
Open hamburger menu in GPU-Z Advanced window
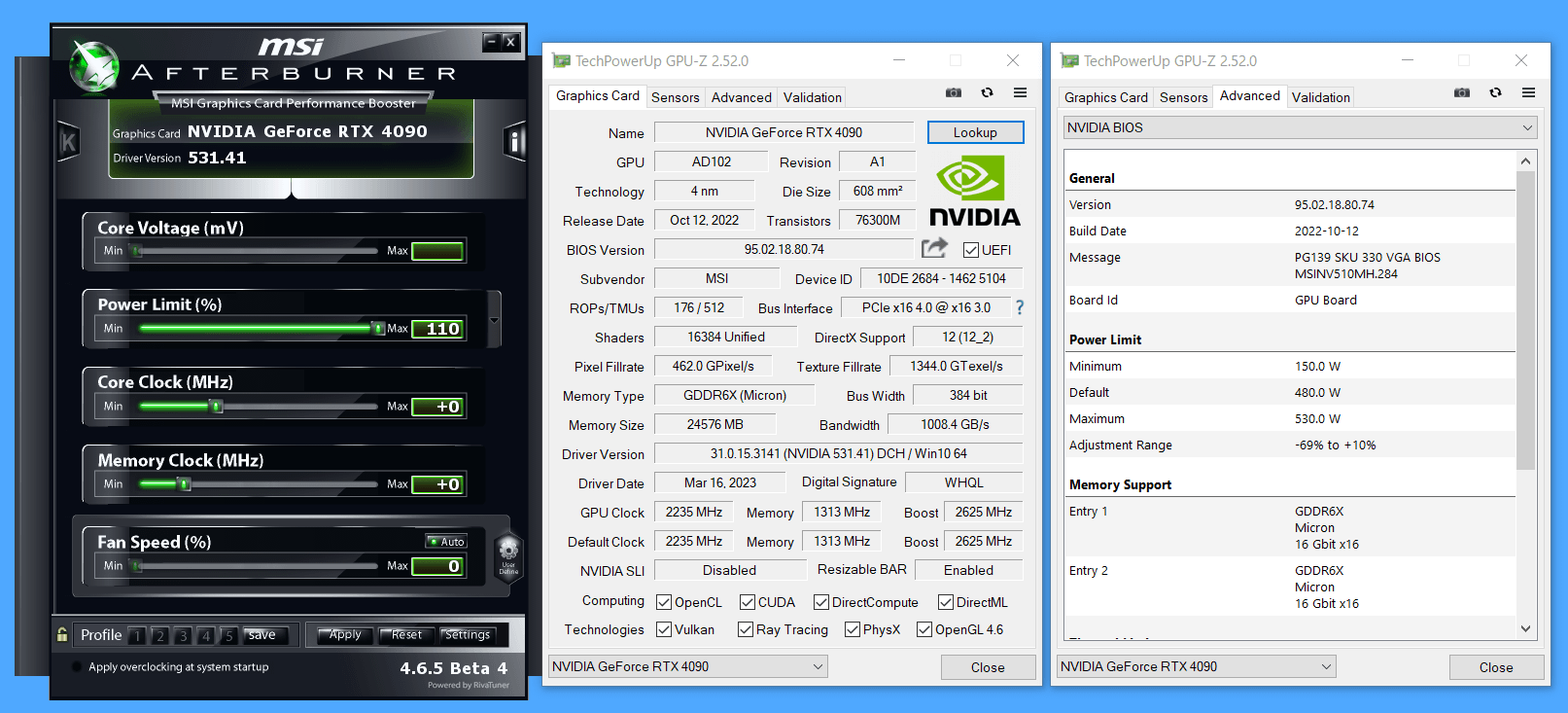coord(1528,92)
